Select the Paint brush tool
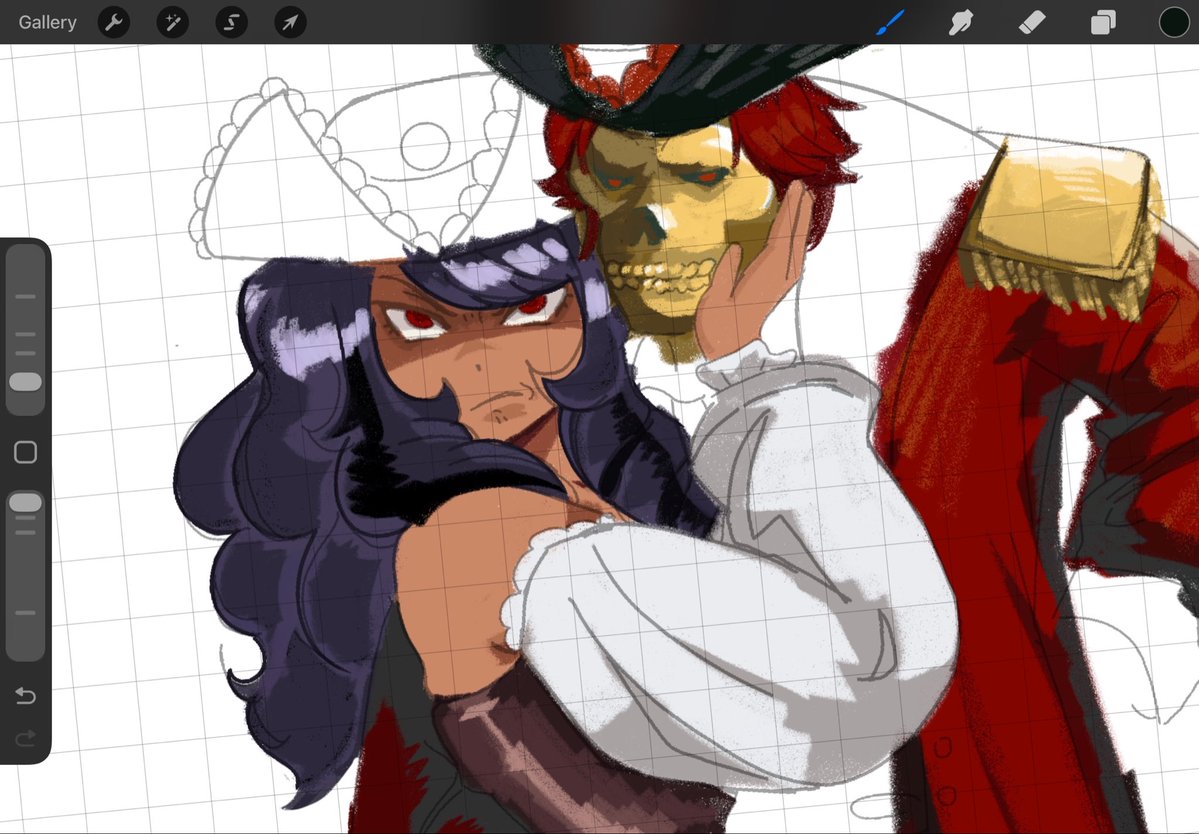Screen dimensions: 1199x834 tap(891, 22)
